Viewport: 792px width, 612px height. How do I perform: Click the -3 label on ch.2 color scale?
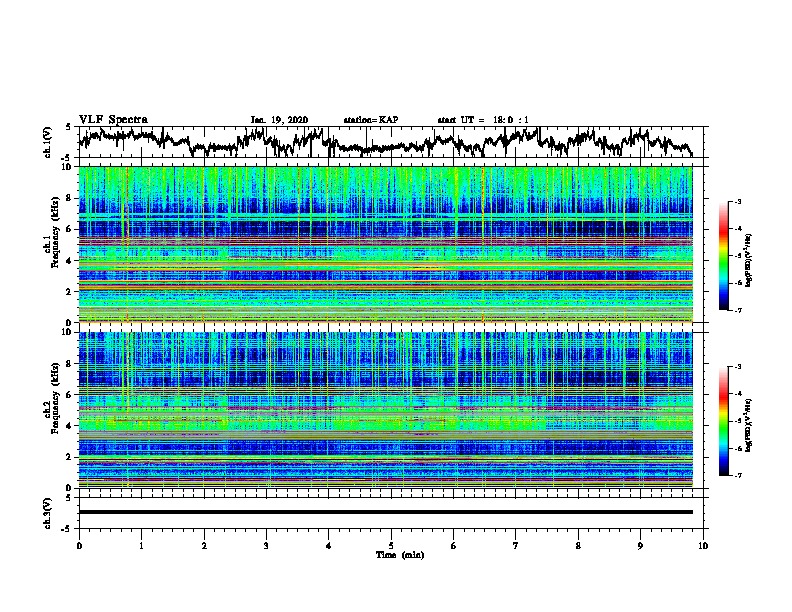(737, 367)
